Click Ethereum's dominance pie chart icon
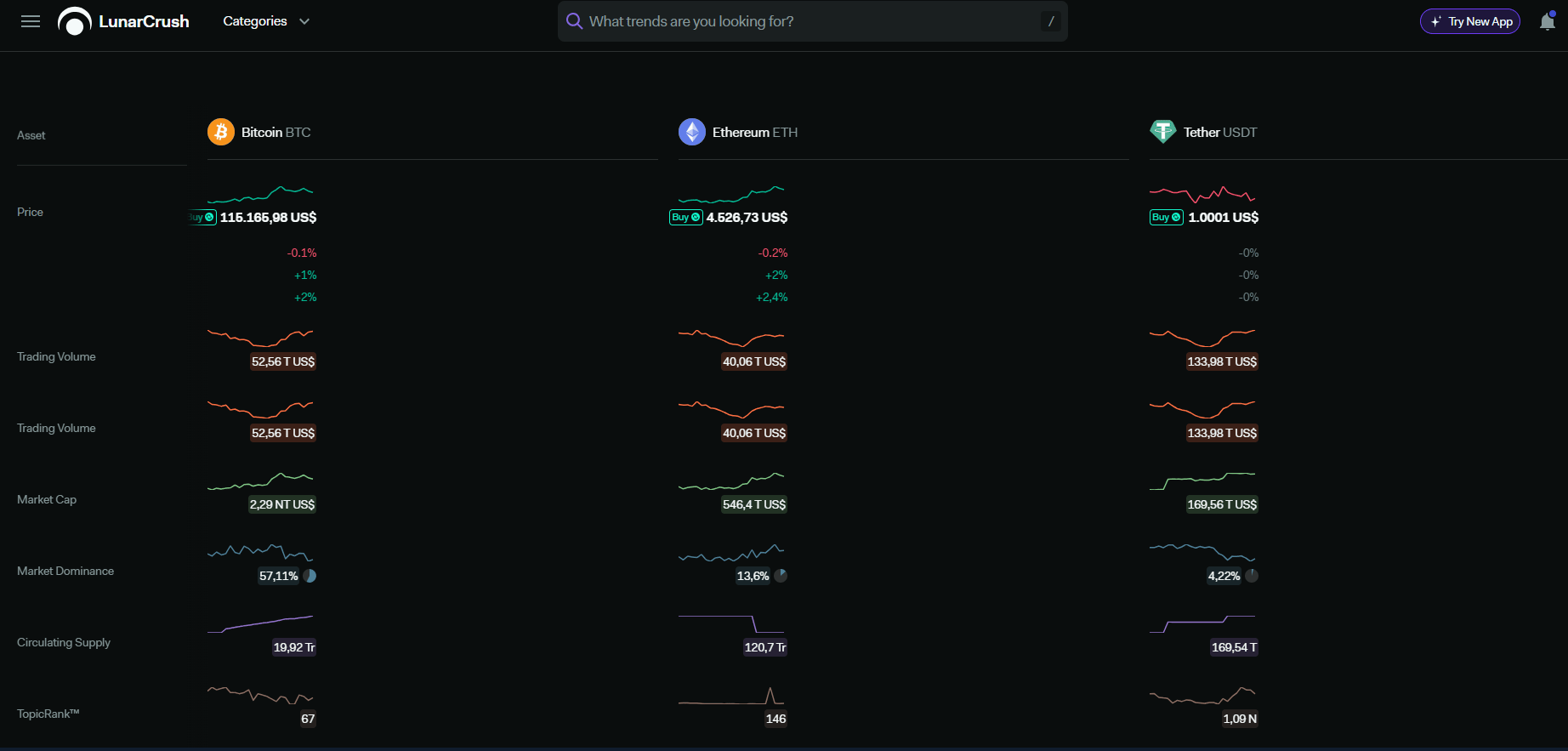The width and height of the screenshot is (1568, 751). click(781, 576)
